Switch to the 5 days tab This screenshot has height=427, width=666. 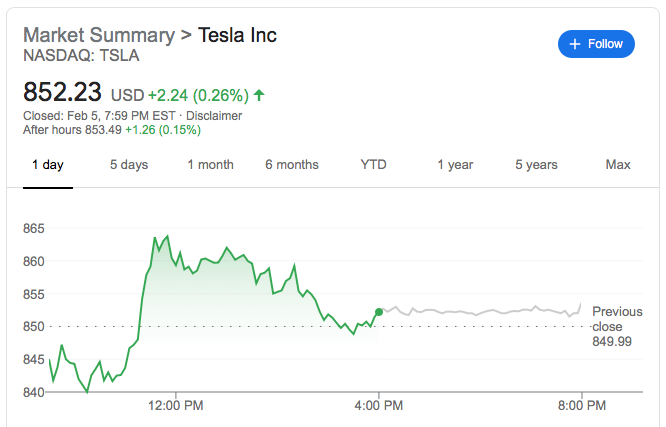127,165
